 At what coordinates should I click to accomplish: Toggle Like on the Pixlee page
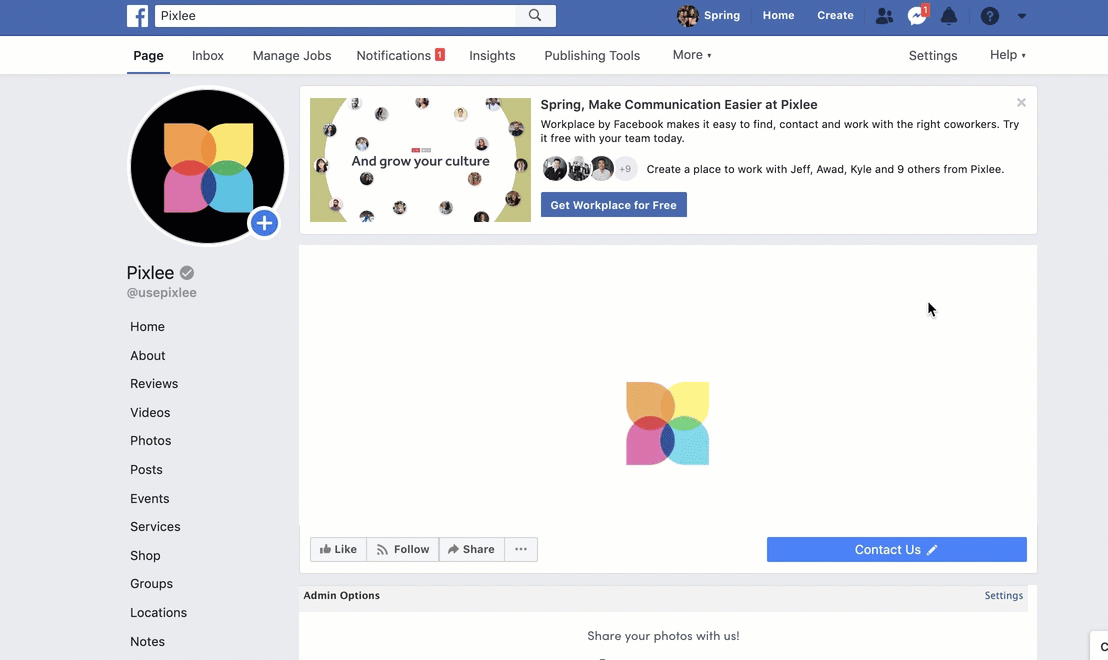(339, 549)
